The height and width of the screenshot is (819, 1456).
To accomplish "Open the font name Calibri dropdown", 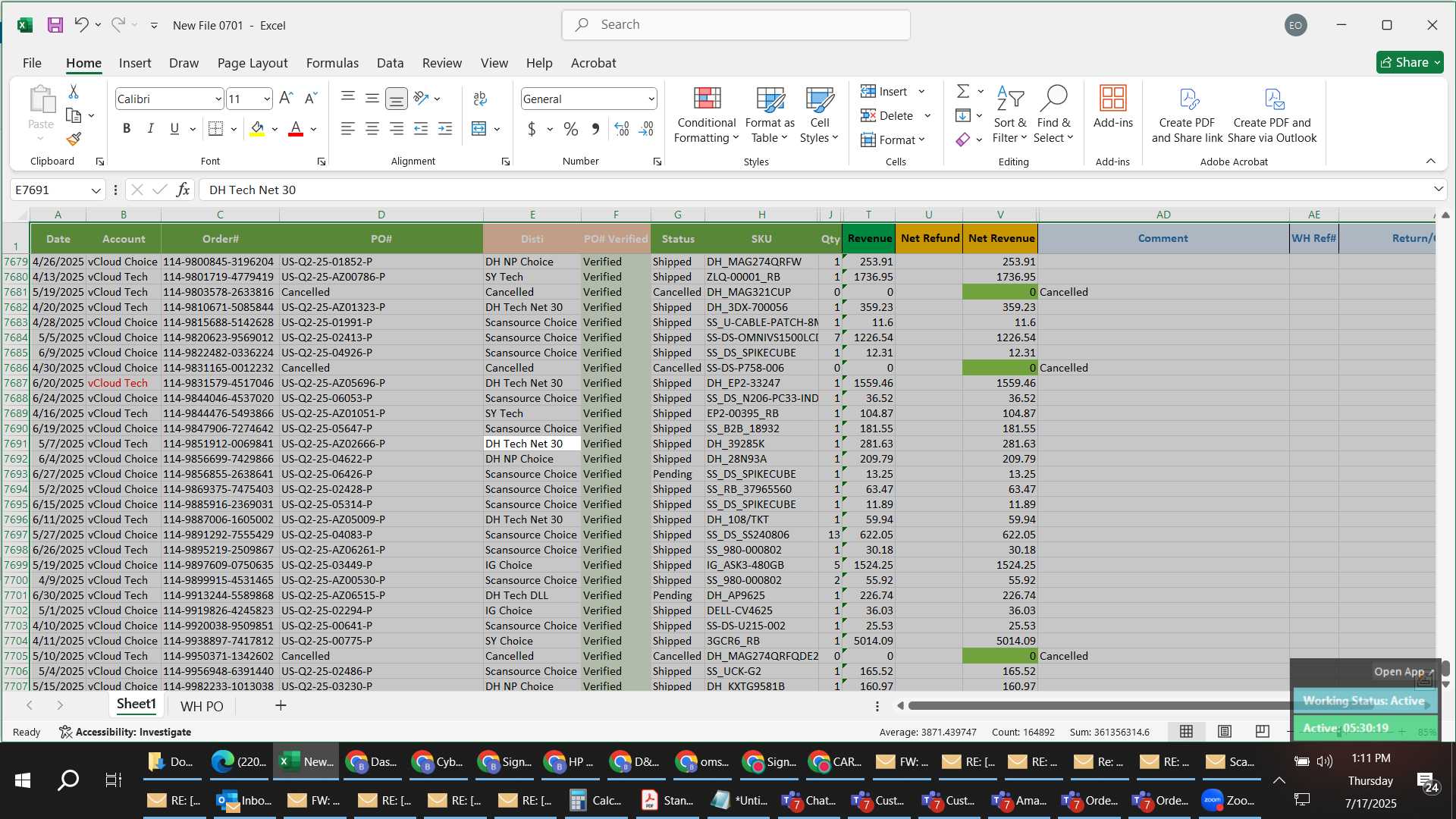I will [218, 99].
